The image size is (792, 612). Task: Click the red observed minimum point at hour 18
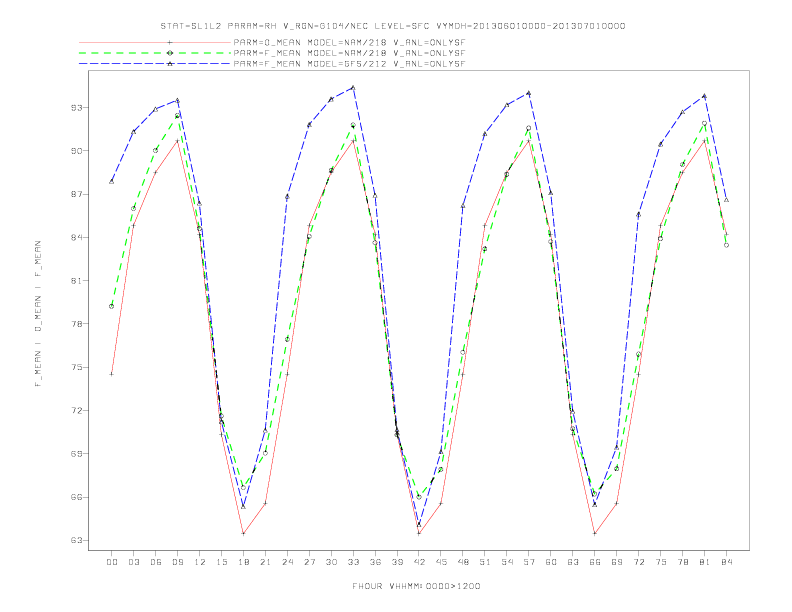[x=243, y=533]
